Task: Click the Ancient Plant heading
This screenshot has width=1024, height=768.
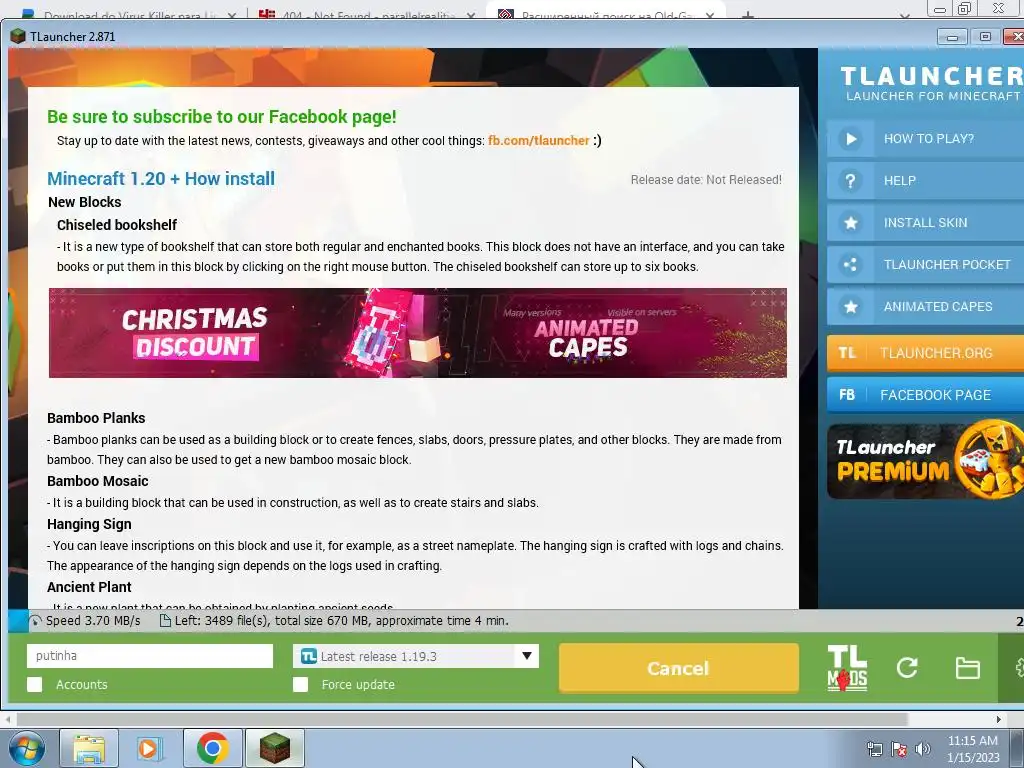Action: pyautogui.click(x=89, y=586)
